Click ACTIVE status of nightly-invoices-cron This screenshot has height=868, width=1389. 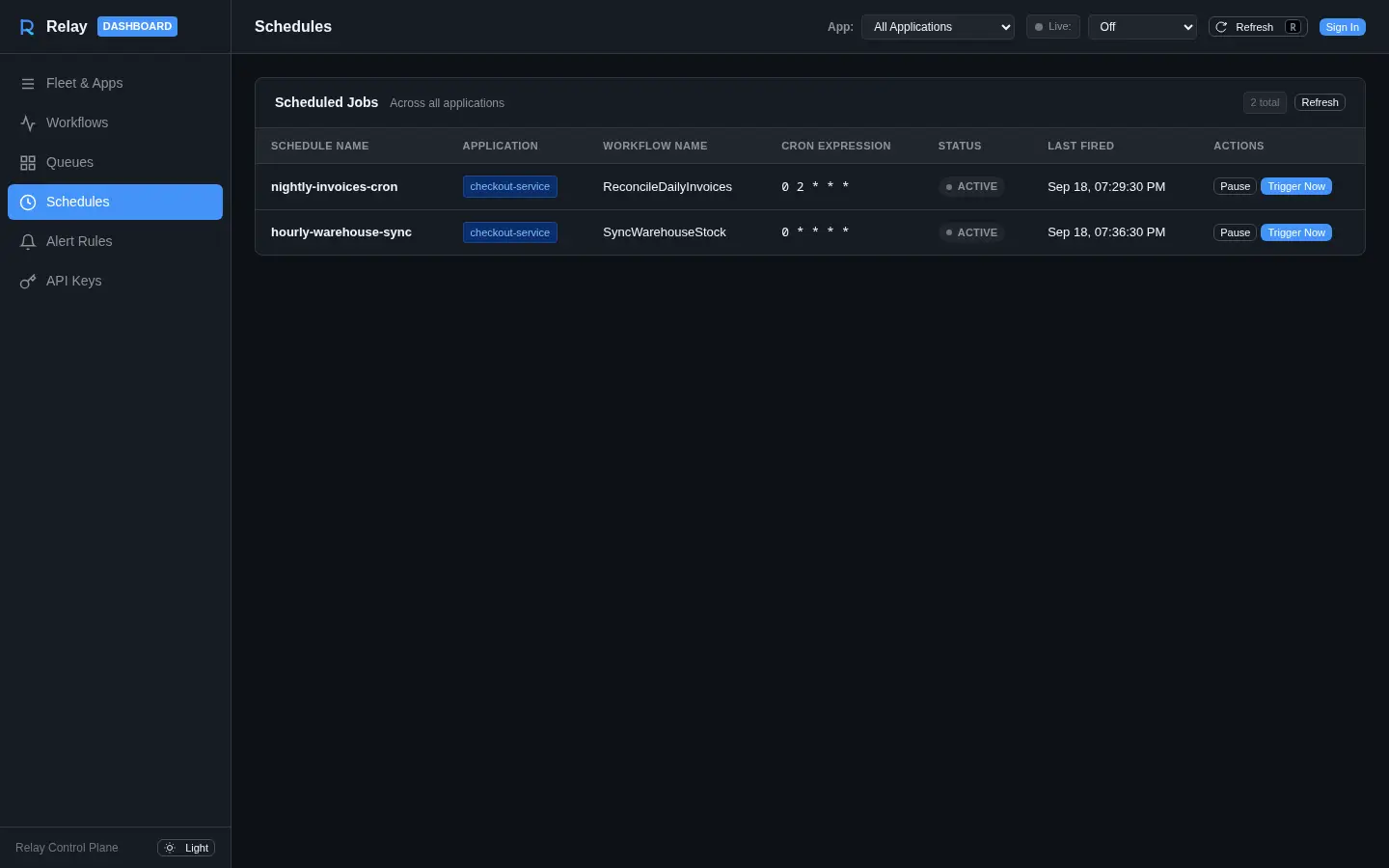click(971, 186)
